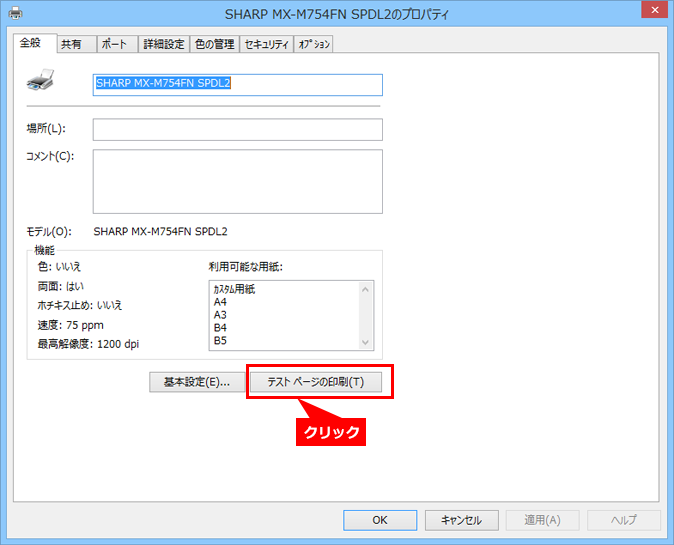Switch to the セキュリティ tab
This screenshot has height=545, width=674.
267,44
